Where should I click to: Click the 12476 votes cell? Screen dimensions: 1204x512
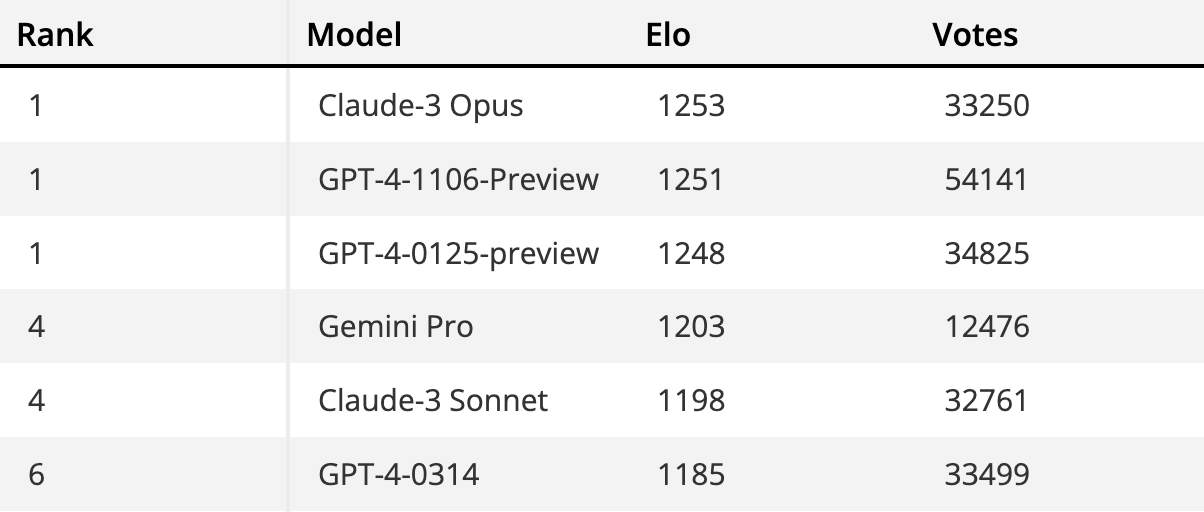[x=986, y=327]
